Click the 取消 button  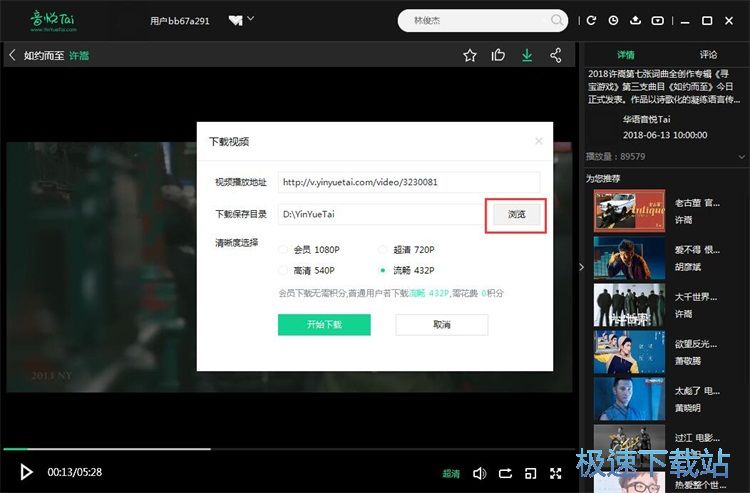(441, 325)
